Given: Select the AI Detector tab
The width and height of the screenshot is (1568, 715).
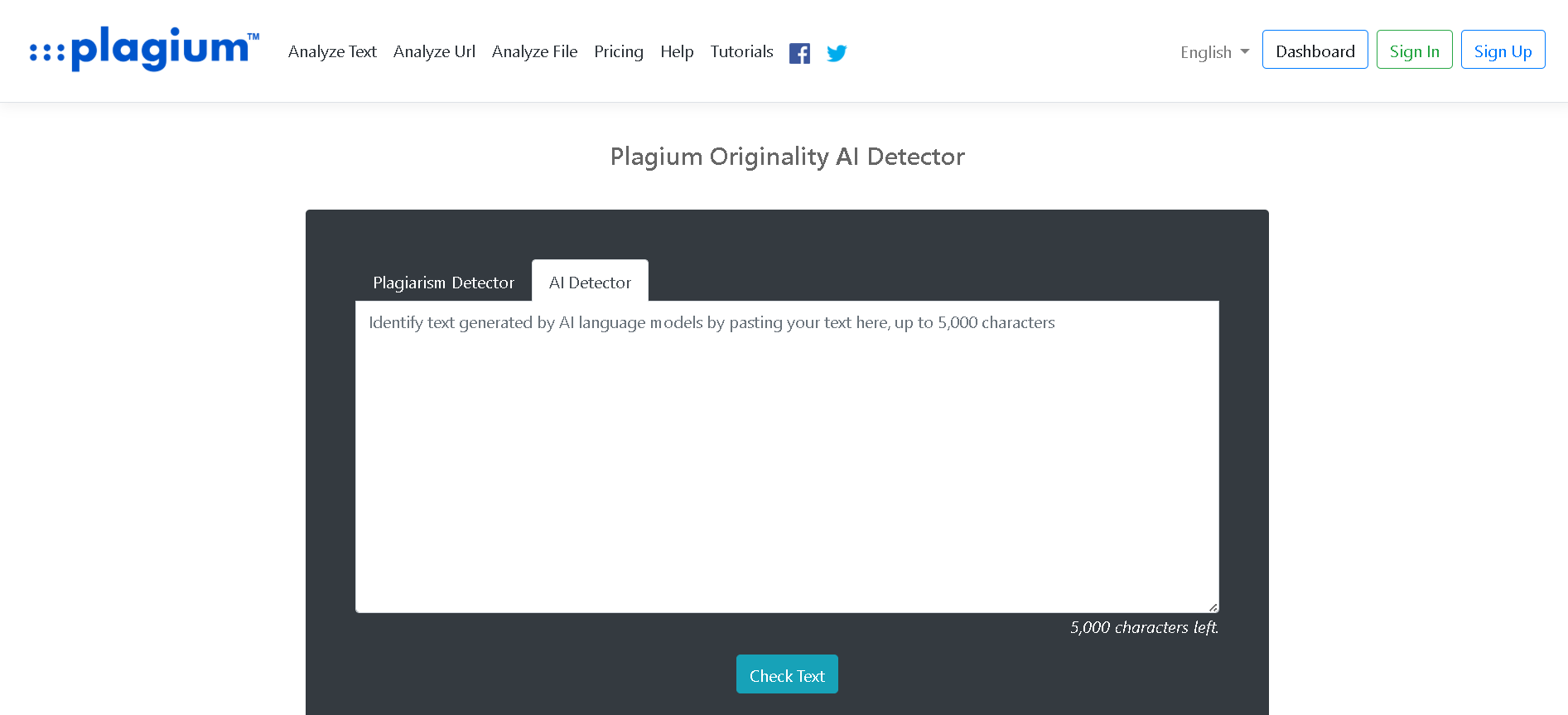Looking at the screenshot, I should tap(590, 282).
